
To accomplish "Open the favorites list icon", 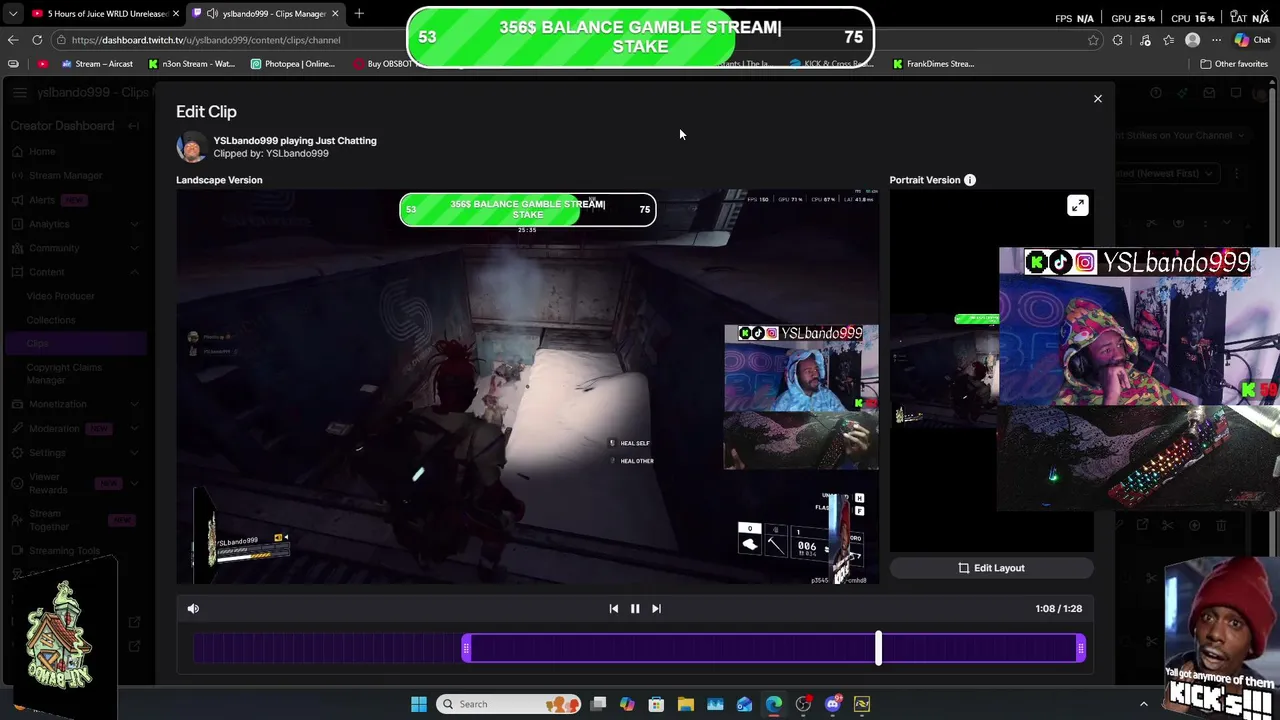I will tap(1168, 40).
